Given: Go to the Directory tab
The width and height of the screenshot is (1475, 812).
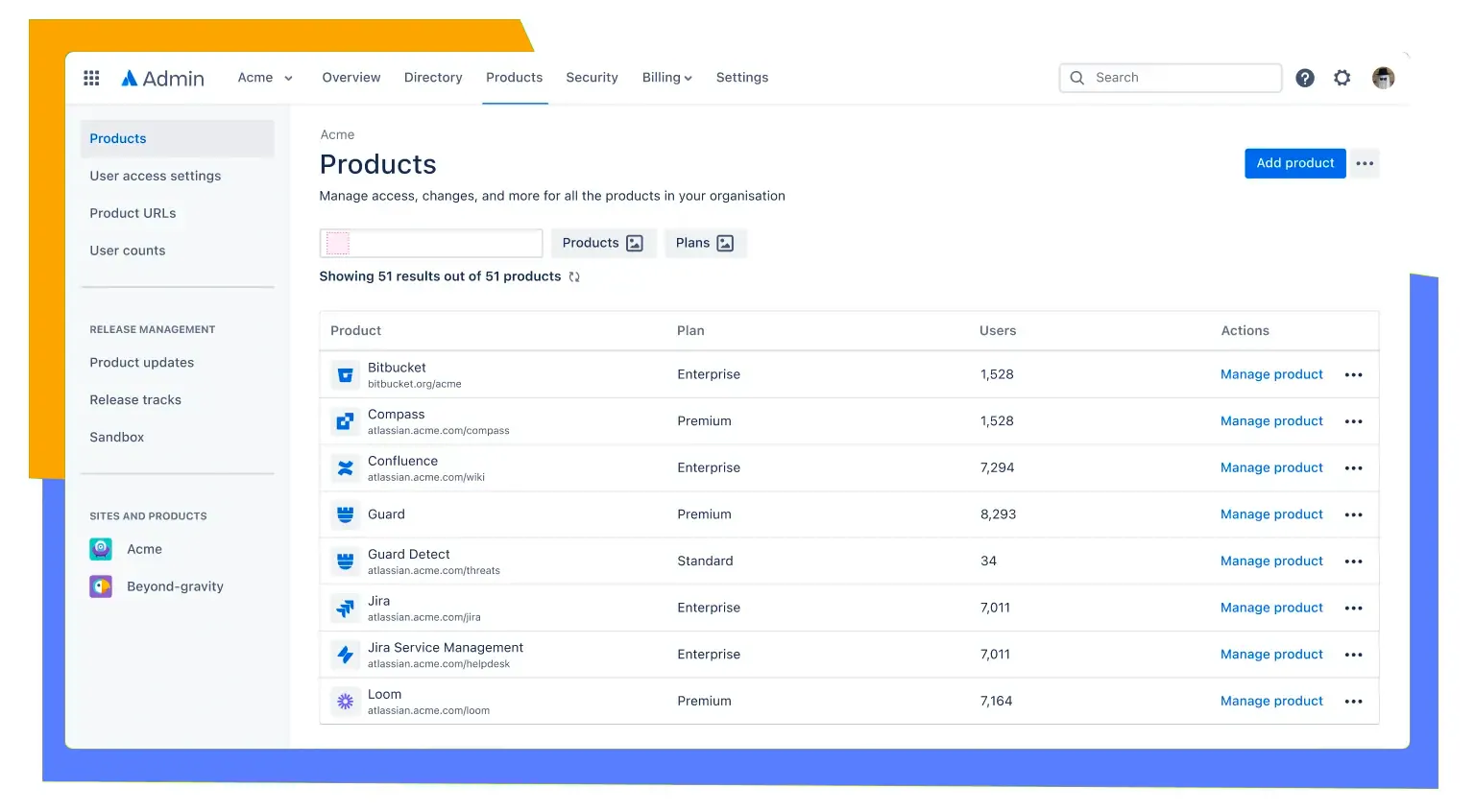Looking at the screenshot, I should 433,78.
